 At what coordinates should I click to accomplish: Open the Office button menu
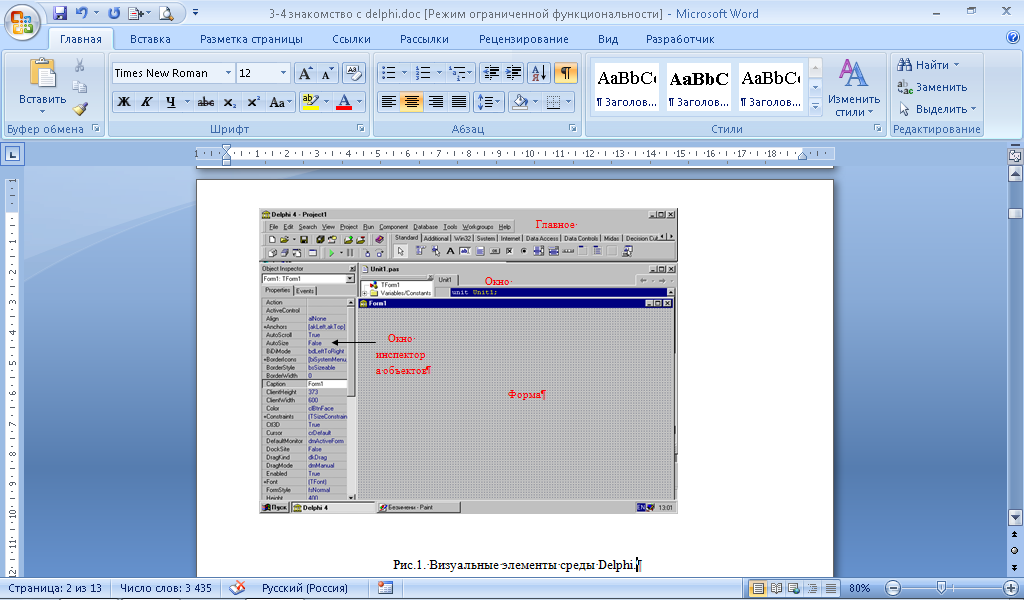click(x=22, y=22)
